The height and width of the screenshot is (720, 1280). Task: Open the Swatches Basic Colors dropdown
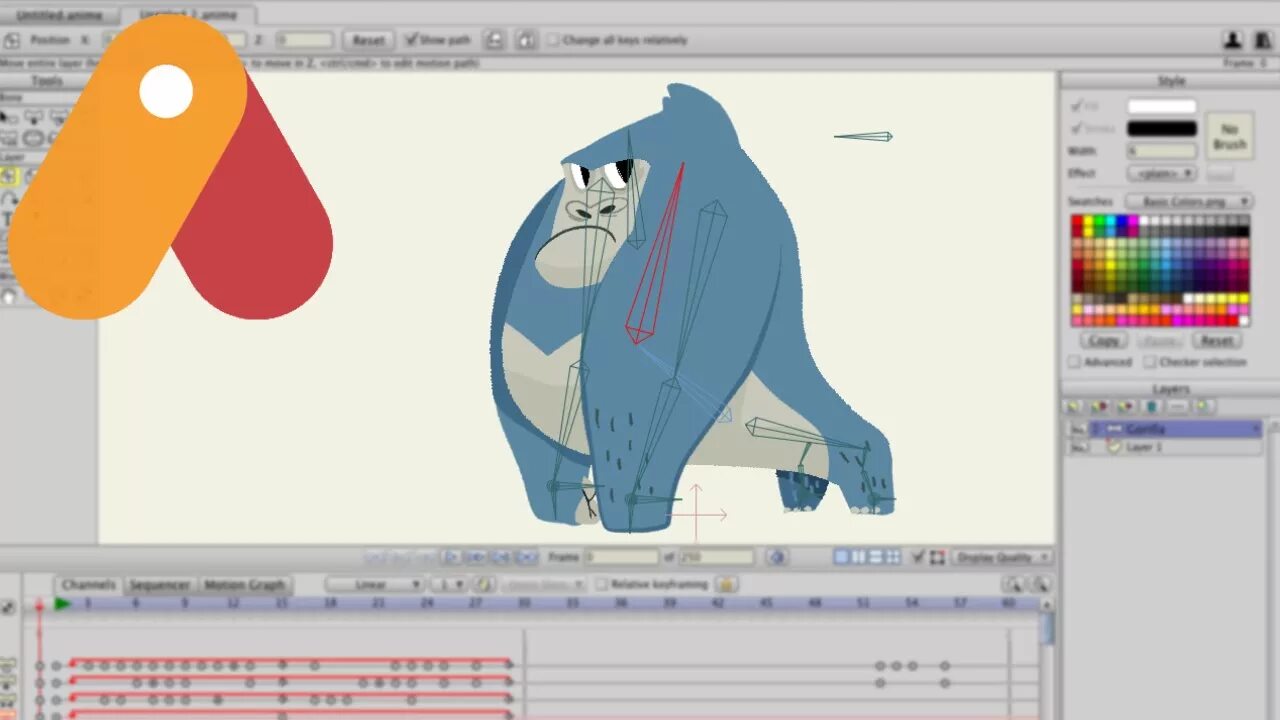coord(1189,201)
